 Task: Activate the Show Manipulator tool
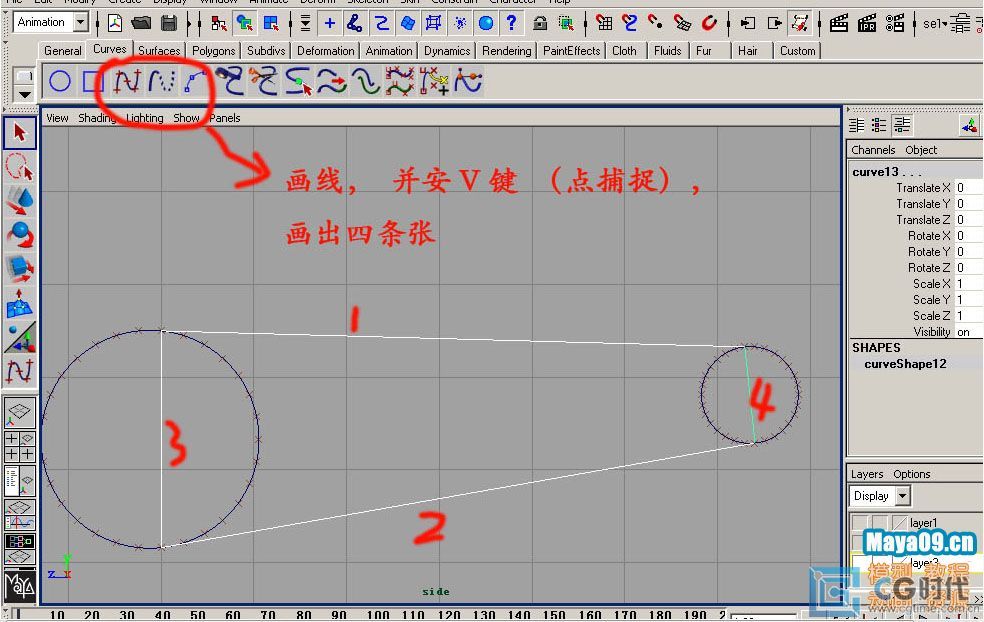[19, 338]
